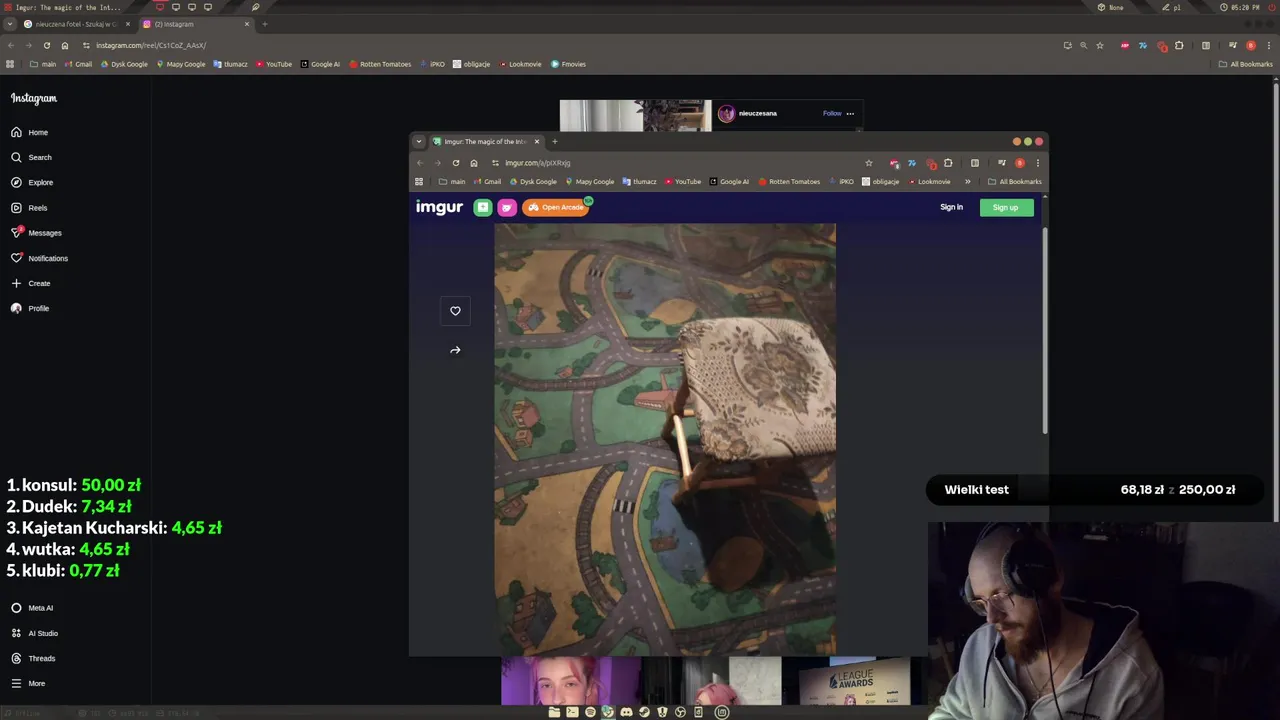Open Reels in Instagram sidebar
This screenshot has height=720, width=1280.
point(29,208)
